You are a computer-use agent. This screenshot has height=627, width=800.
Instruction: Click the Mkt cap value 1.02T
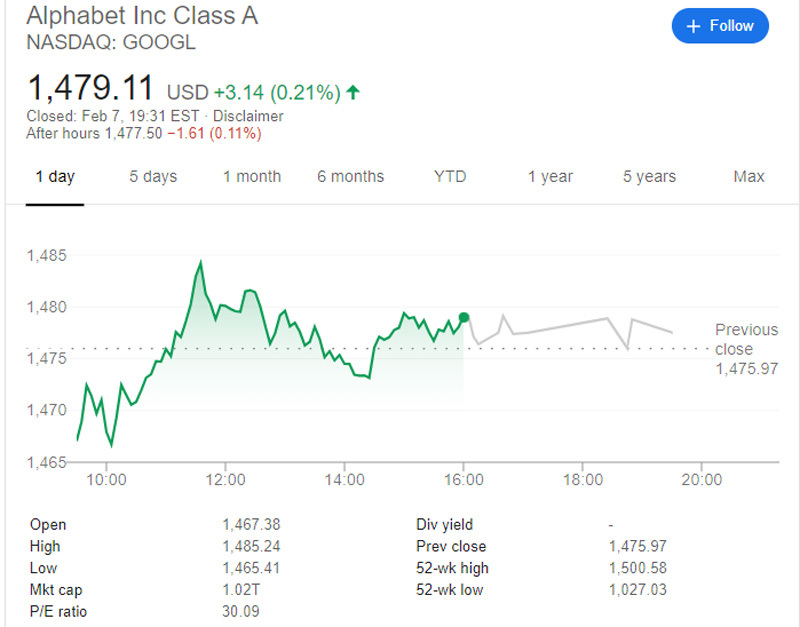tap(238, 590)
